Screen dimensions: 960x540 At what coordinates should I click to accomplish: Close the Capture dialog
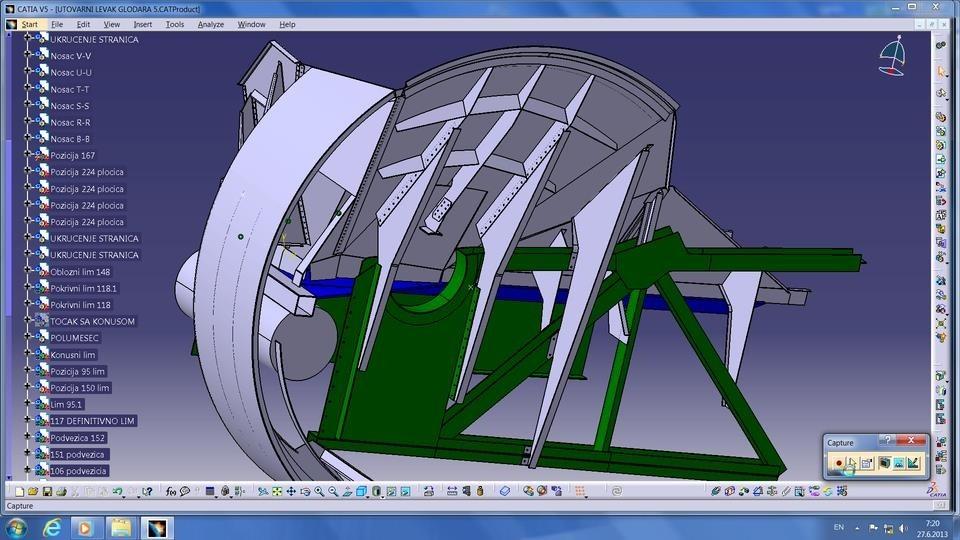911,440
